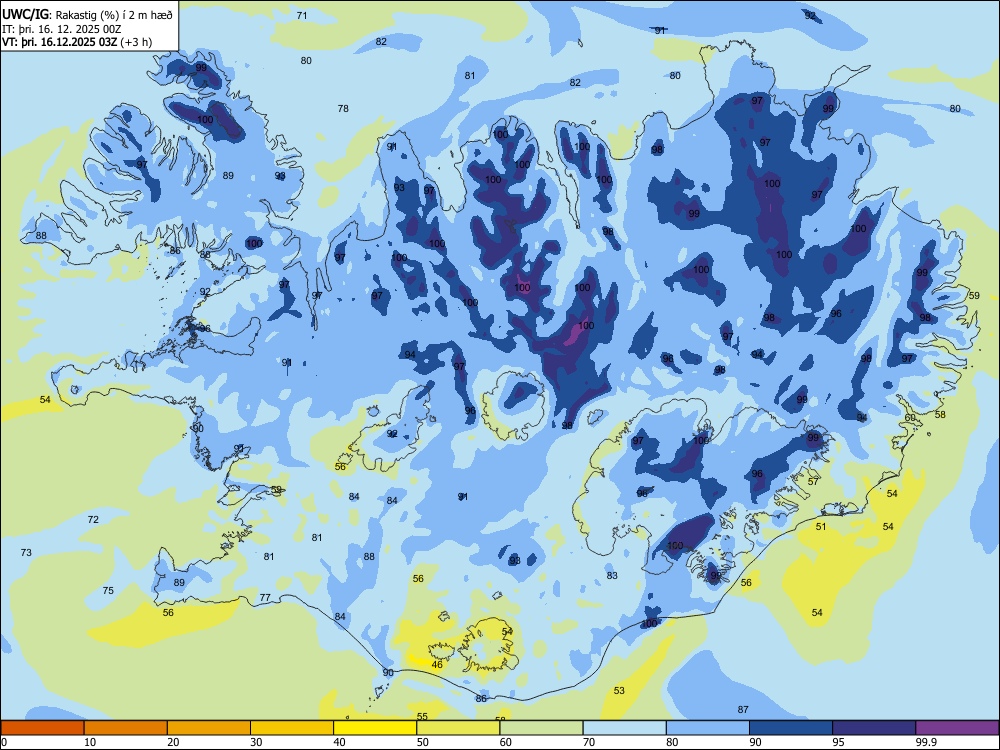The height and width of the screenshot is (750, 1000).
Task: Click the '87' value in the offshore blue patch
Action: [743, 709]
